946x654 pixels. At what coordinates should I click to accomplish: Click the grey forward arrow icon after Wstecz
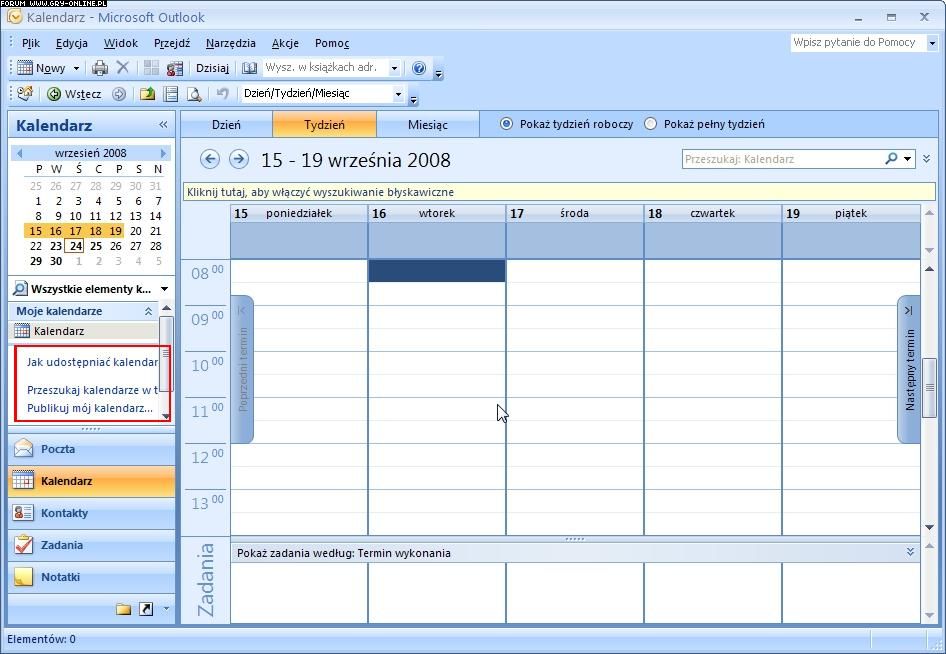pos(119,94)
